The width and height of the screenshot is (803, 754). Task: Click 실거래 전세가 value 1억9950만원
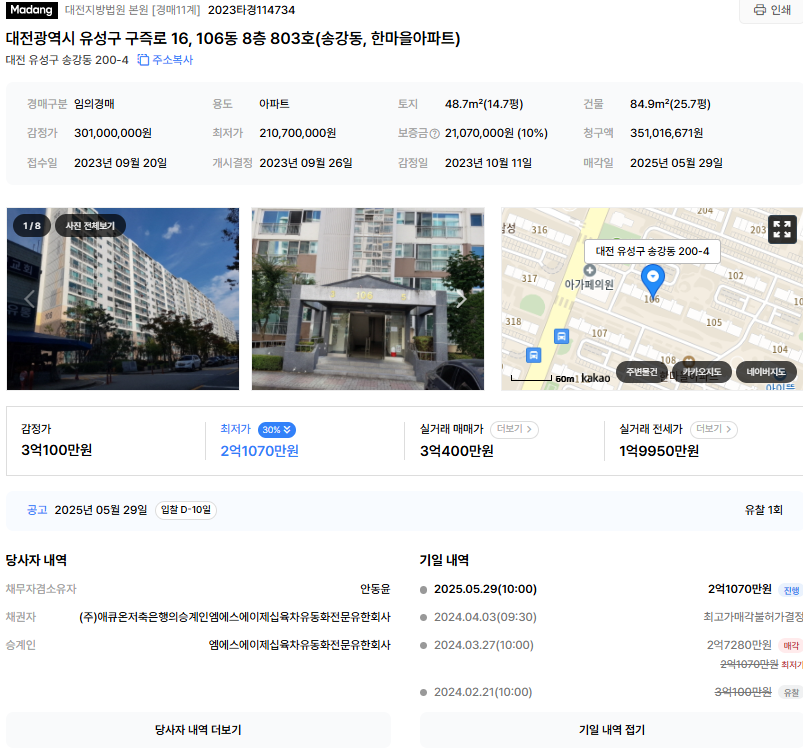[x=659, y=451]
